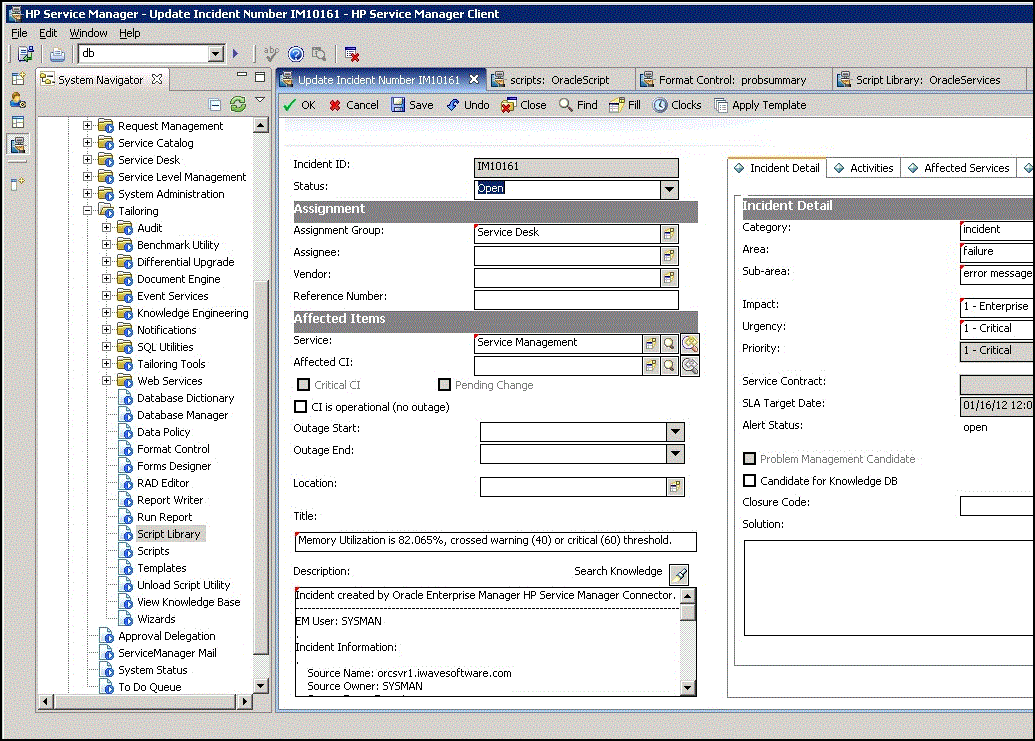Click the find magnifier next to the Service field

[x=669, y=344]
